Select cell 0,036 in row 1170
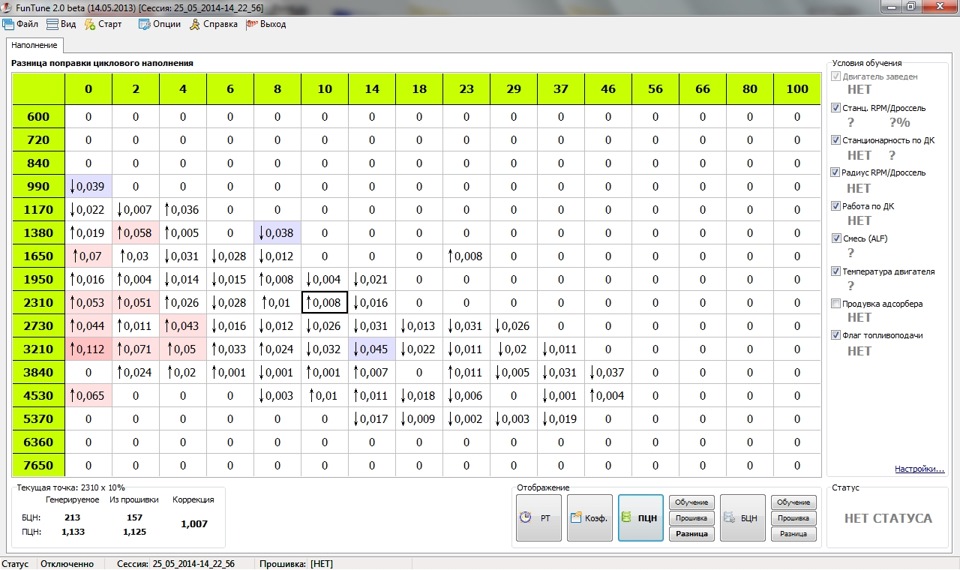960x570 pixels. 182,209
